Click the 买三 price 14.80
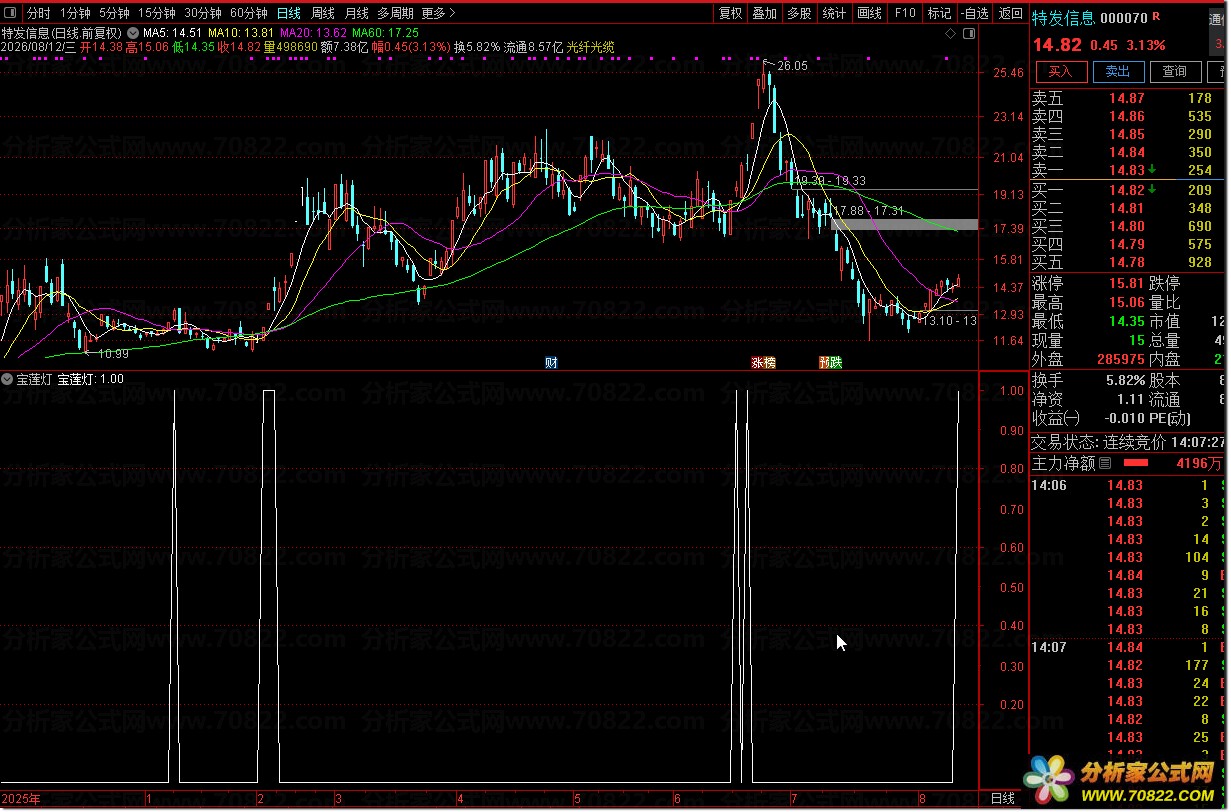Image resolution: width=1231 pixels, height=812 pixels. click(x=1126, y=226)
